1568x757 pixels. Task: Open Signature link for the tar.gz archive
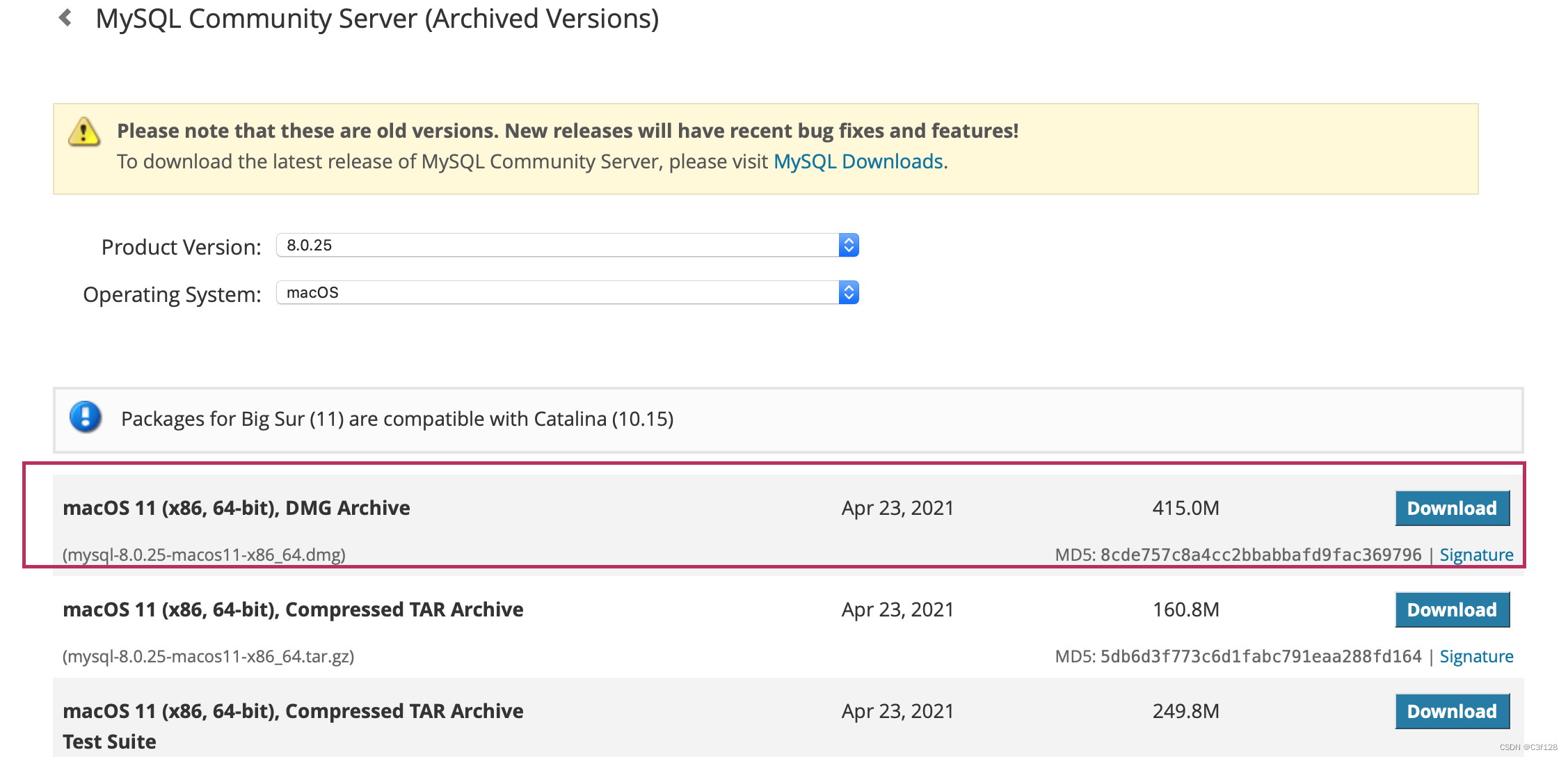tap(1476, 656)
